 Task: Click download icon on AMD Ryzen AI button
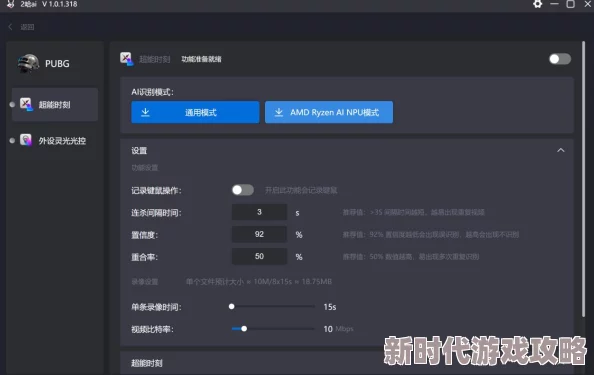(279, 112)
